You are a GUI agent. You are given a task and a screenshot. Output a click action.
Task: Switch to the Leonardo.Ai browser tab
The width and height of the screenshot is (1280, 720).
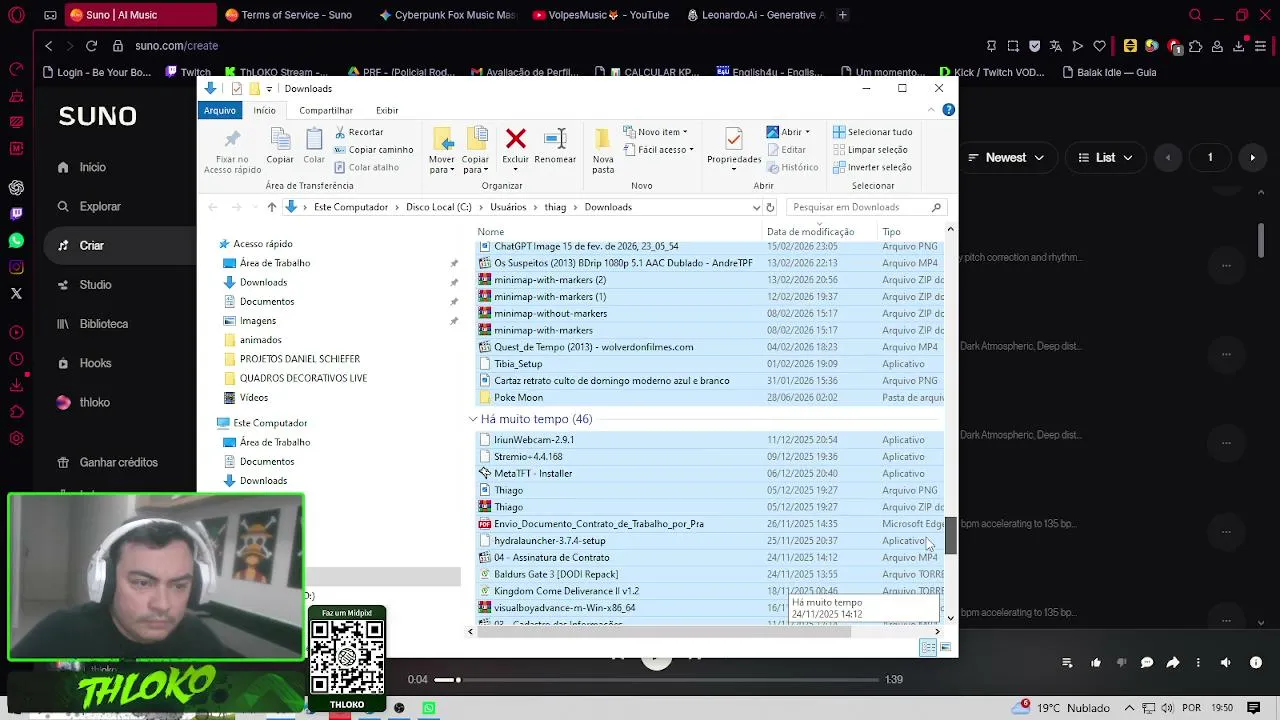click(758, 15)
